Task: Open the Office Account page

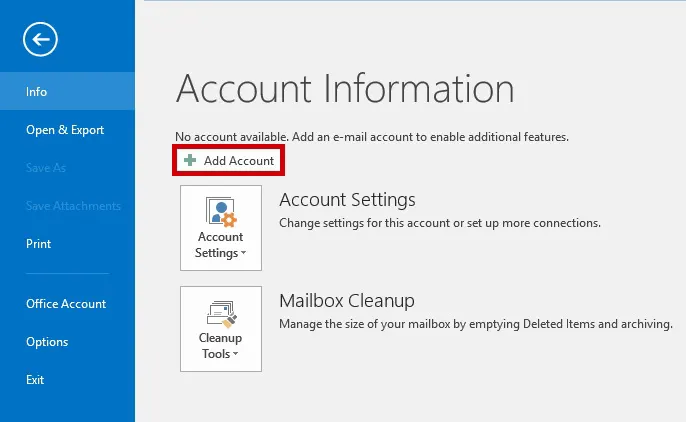Action: pyautogui.click(x=66, y=304)
